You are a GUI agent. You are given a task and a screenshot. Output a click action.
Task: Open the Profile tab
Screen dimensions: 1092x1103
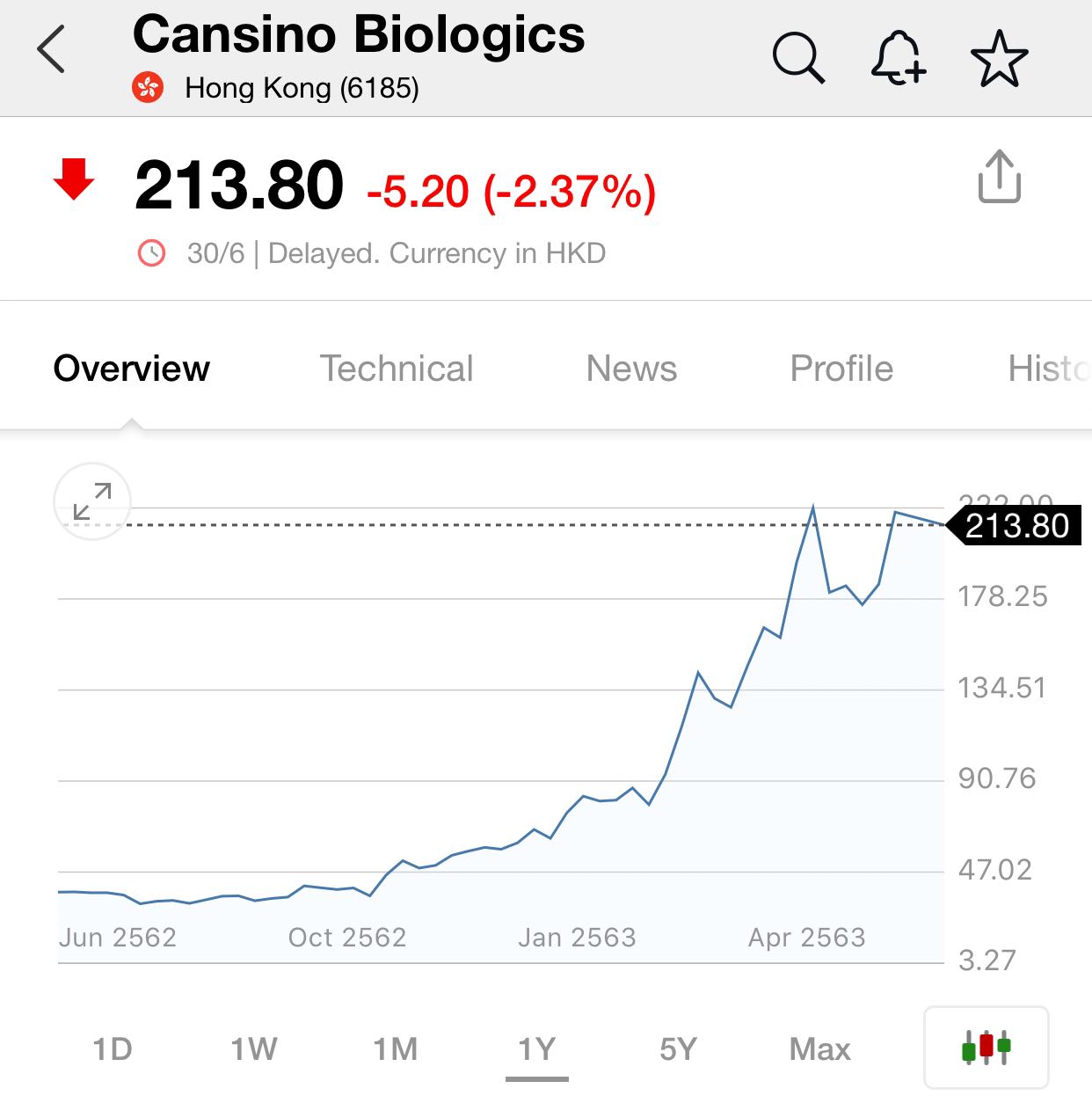pyautogui.click(x=841, y=369)
